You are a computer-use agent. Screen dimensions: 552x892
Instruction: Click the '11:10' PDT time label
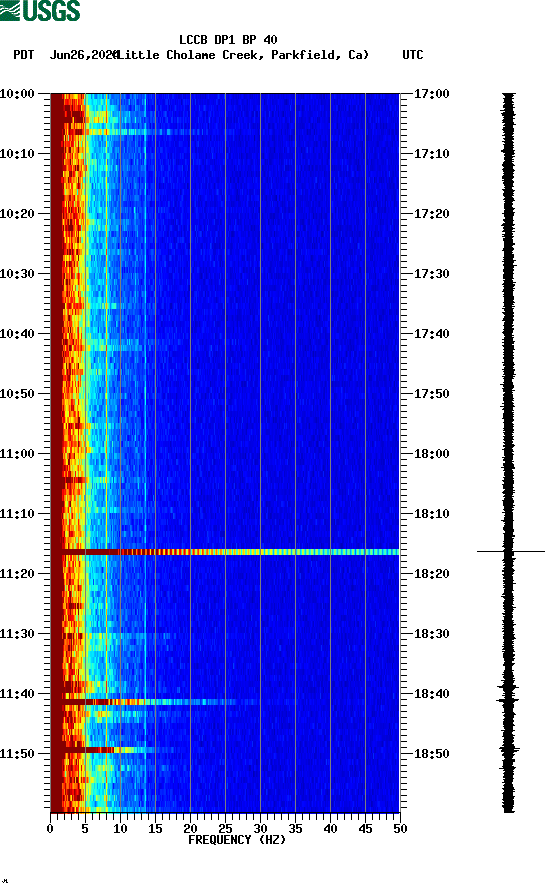tap(17, 514)
